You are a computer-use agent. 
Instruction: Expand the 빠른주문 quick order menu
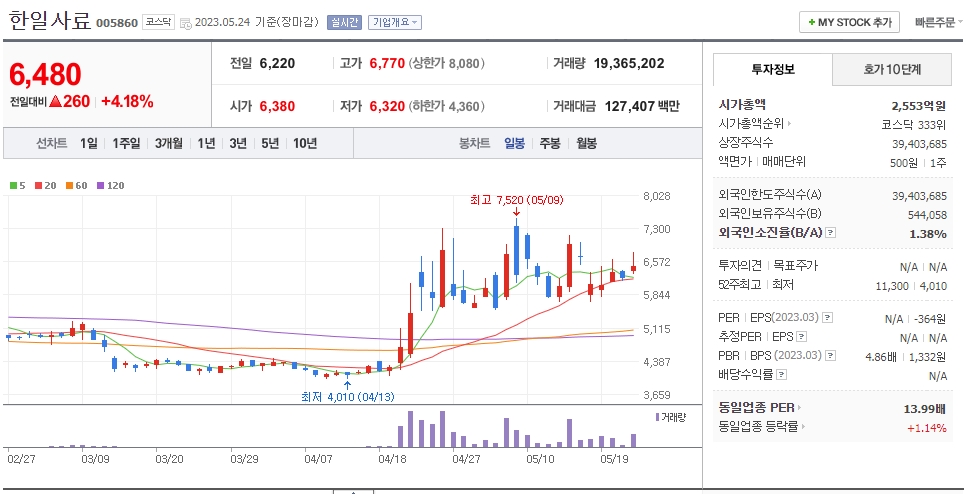click(938, 22)
